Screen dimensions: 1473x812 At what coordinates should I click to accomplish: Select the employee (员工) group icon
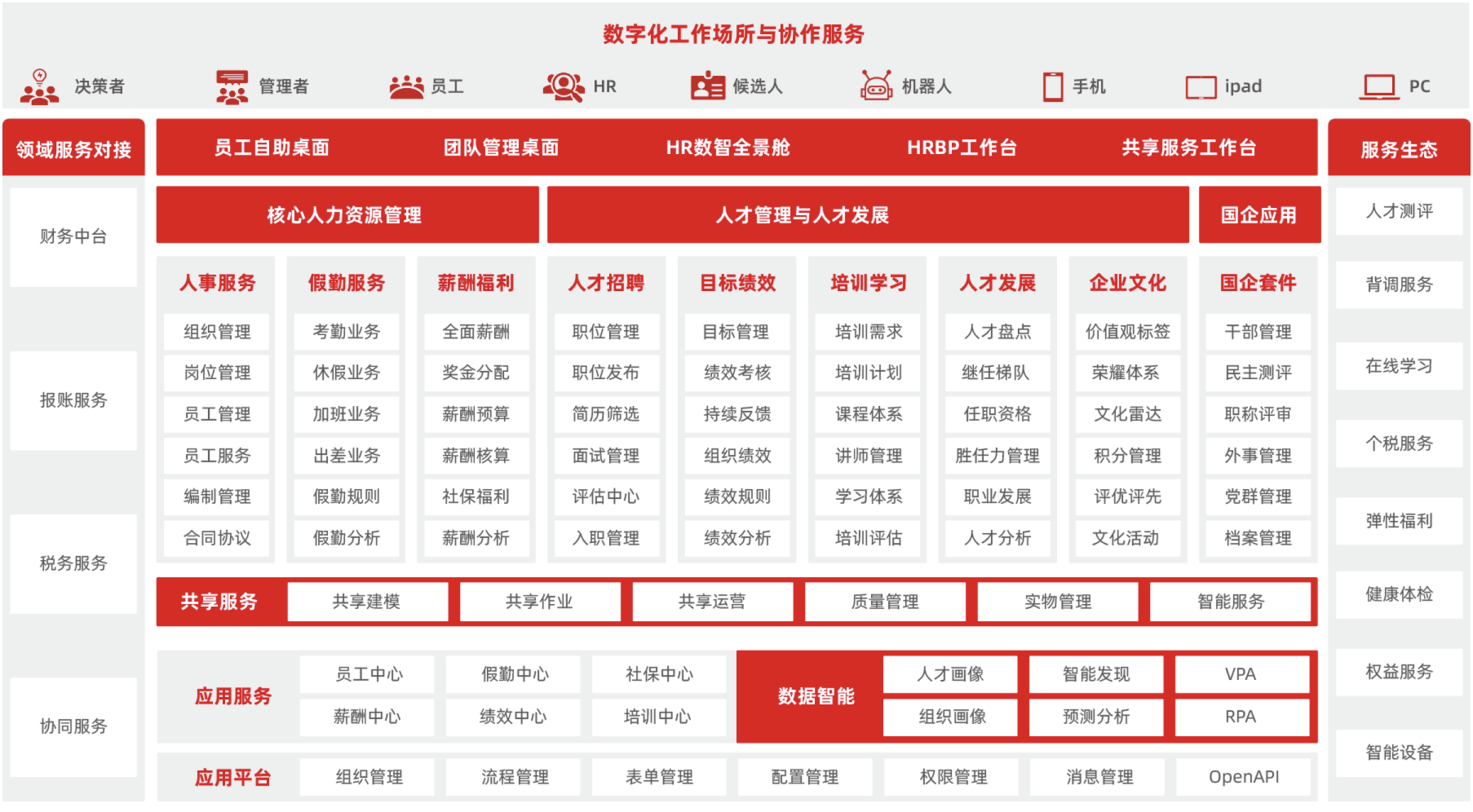click(x=406, y=86)
